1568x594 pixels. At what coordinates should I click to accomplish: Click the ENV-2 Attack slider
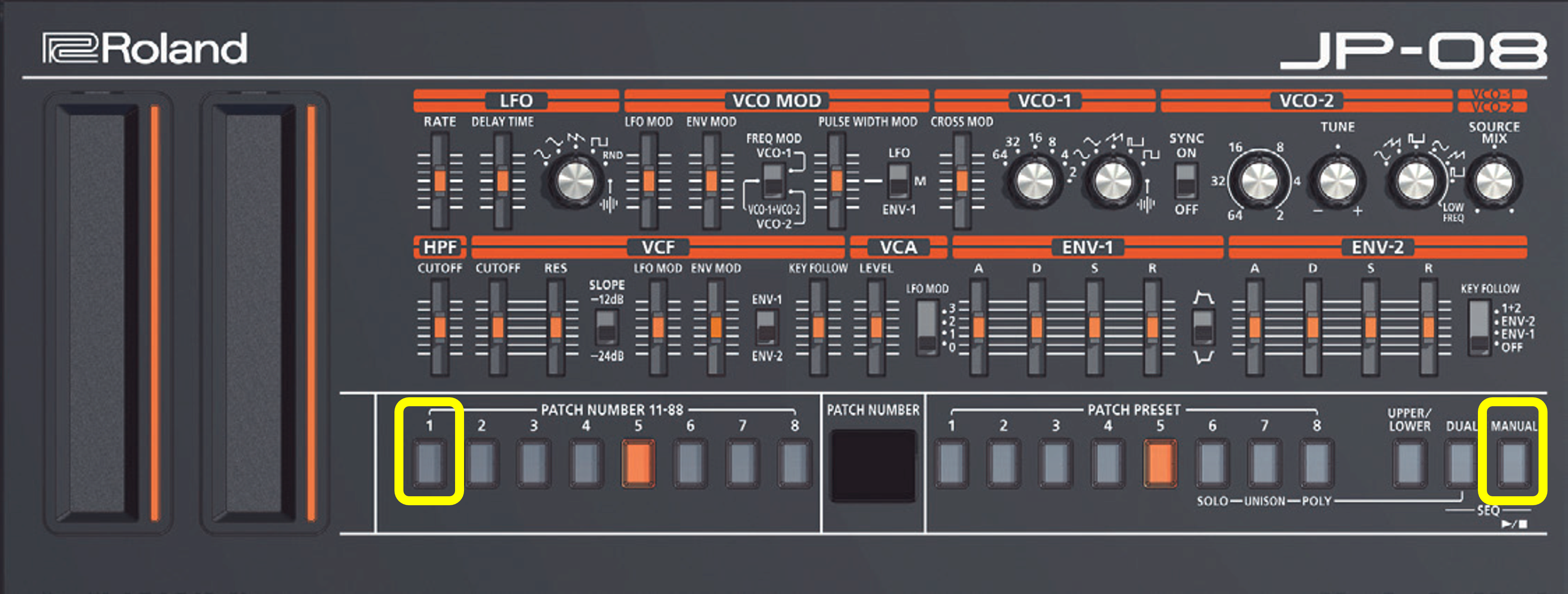coord(1255,327)
